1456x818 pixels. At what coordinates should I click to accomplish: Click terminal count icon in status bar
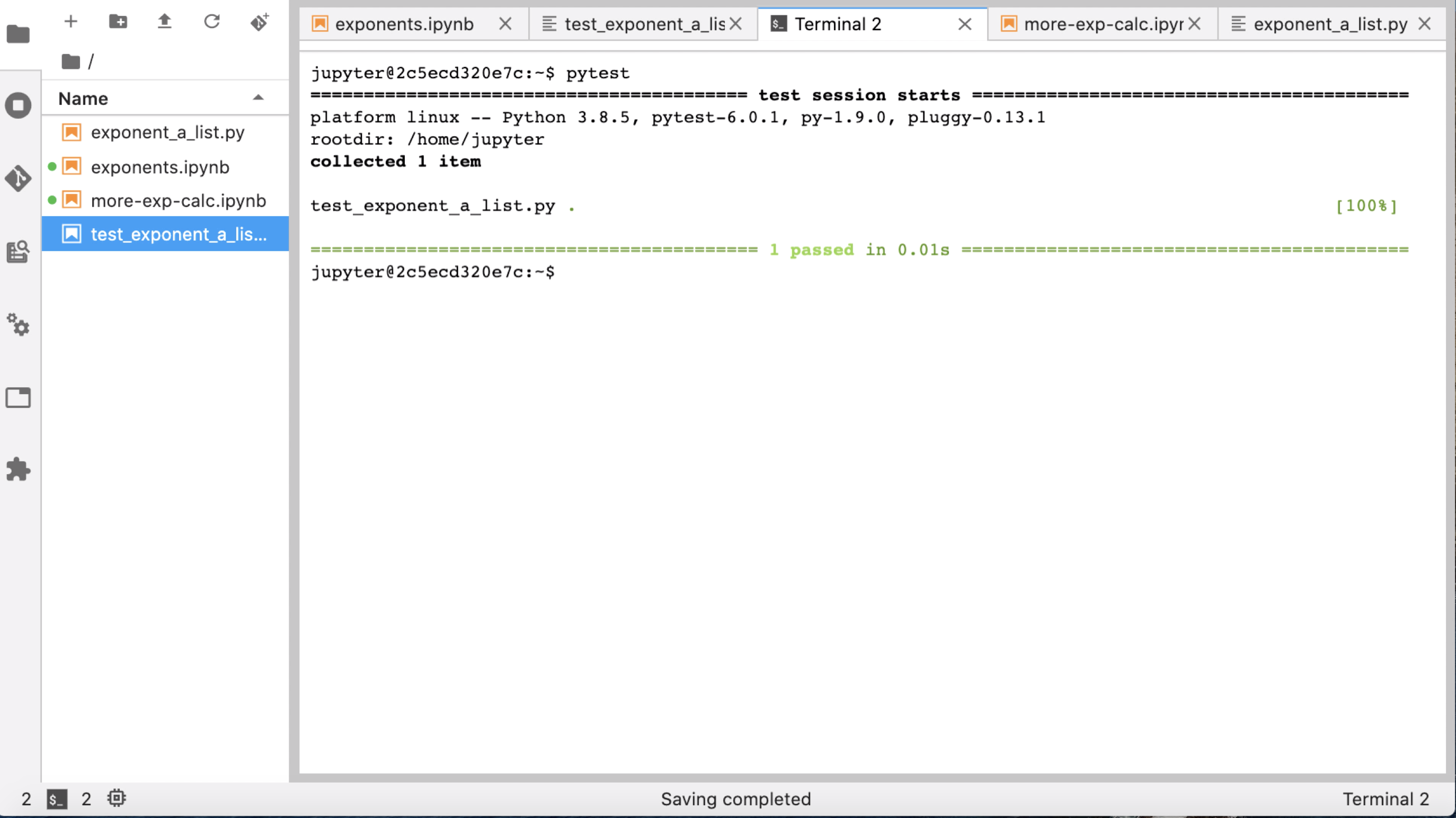[x=57, y=799]
